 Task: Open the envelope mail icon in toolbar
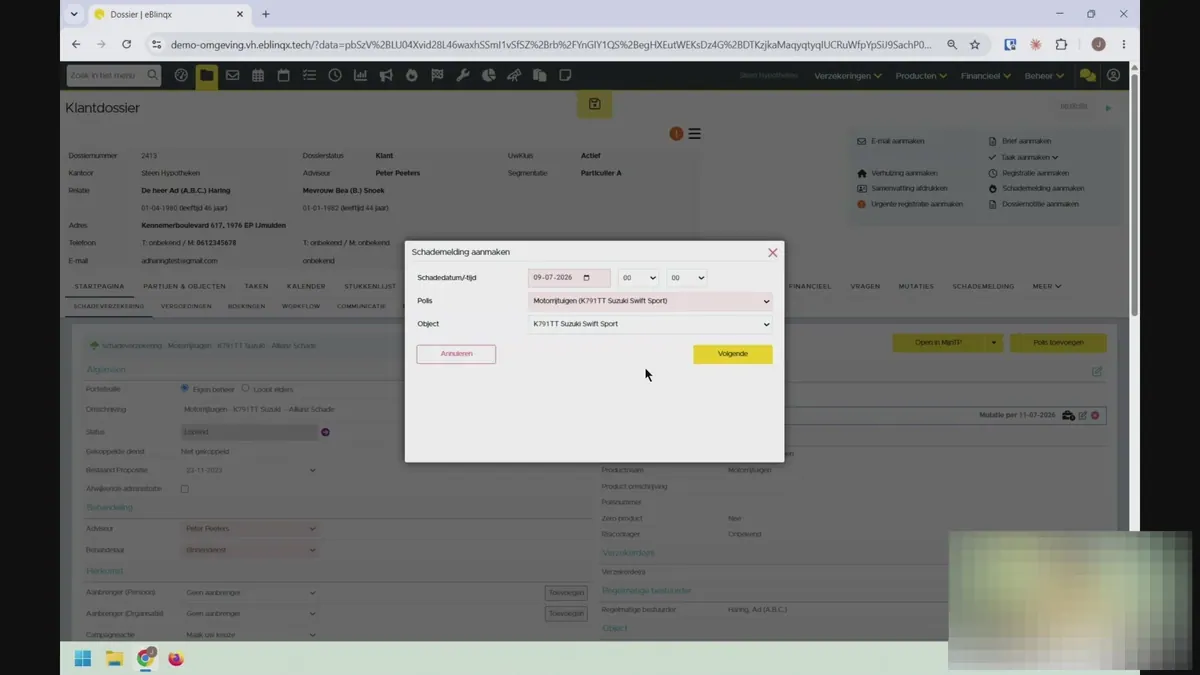(232, 75)
